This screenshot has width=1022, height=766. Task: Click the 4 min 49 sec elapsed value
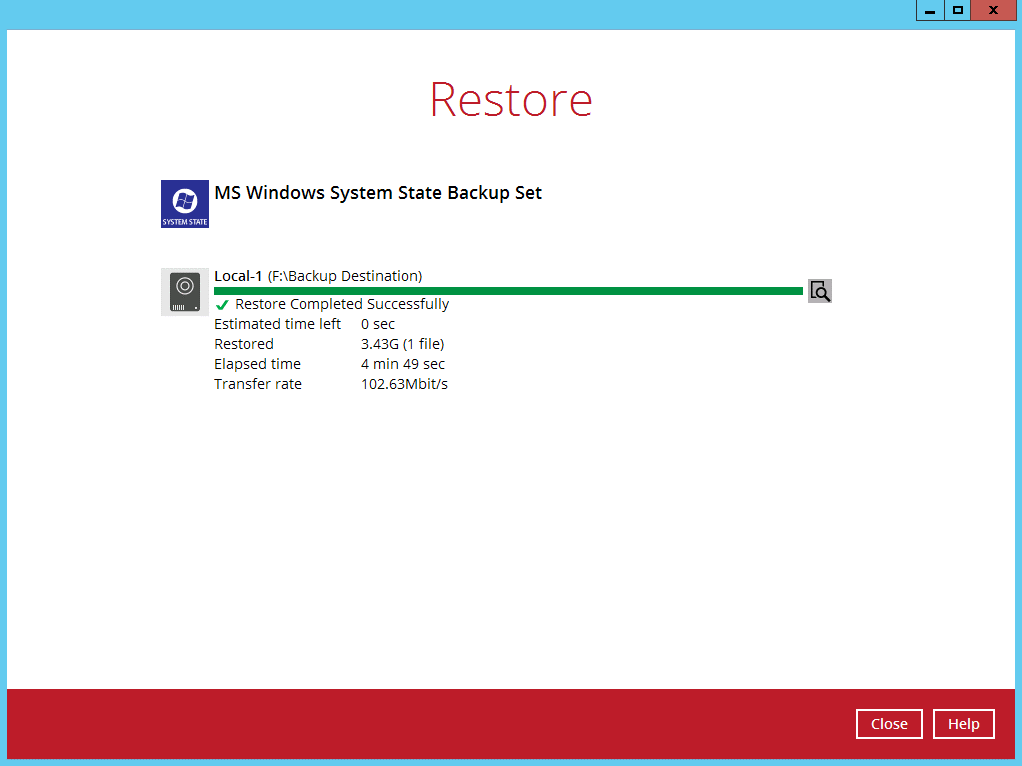403,364
